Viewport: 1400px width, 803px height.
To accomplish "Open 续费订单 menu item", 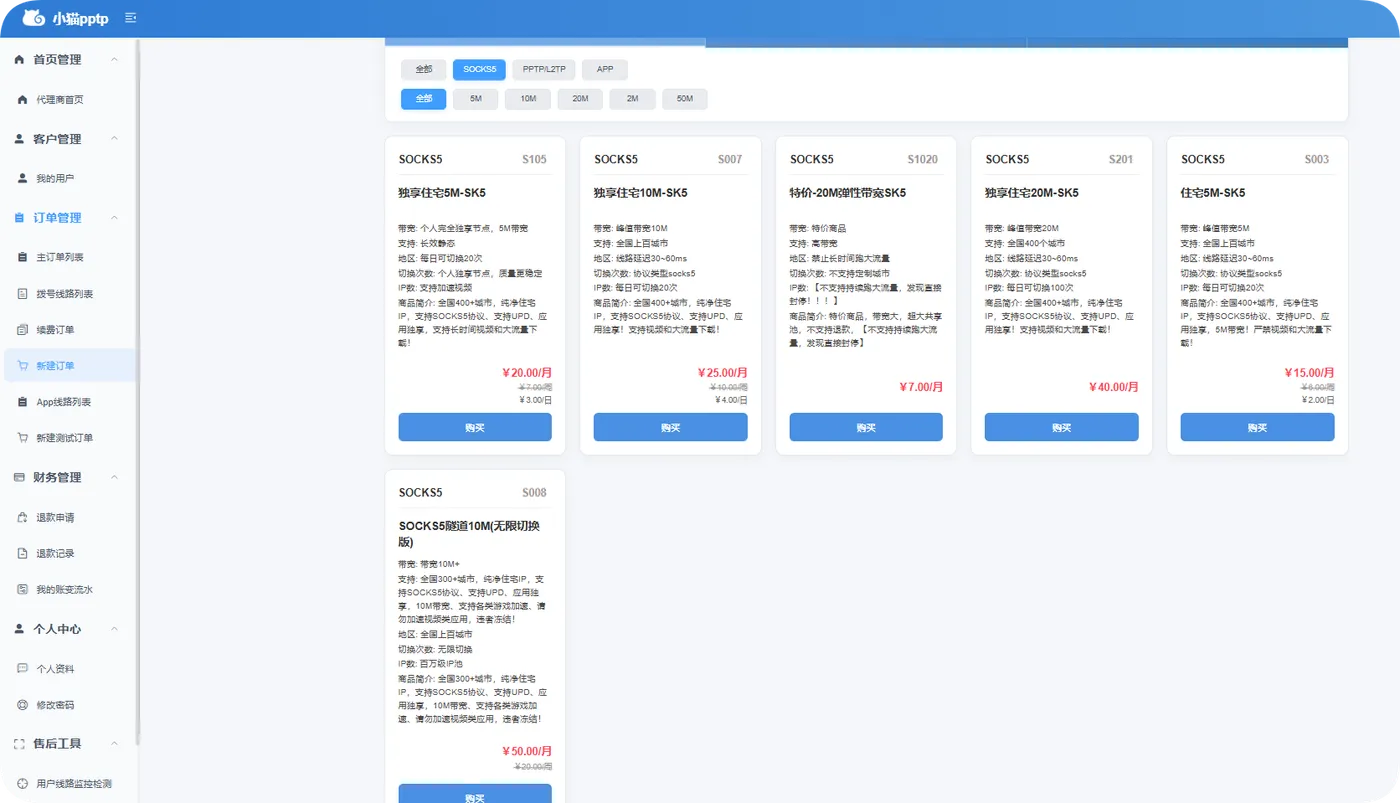I will coord(69,330).
